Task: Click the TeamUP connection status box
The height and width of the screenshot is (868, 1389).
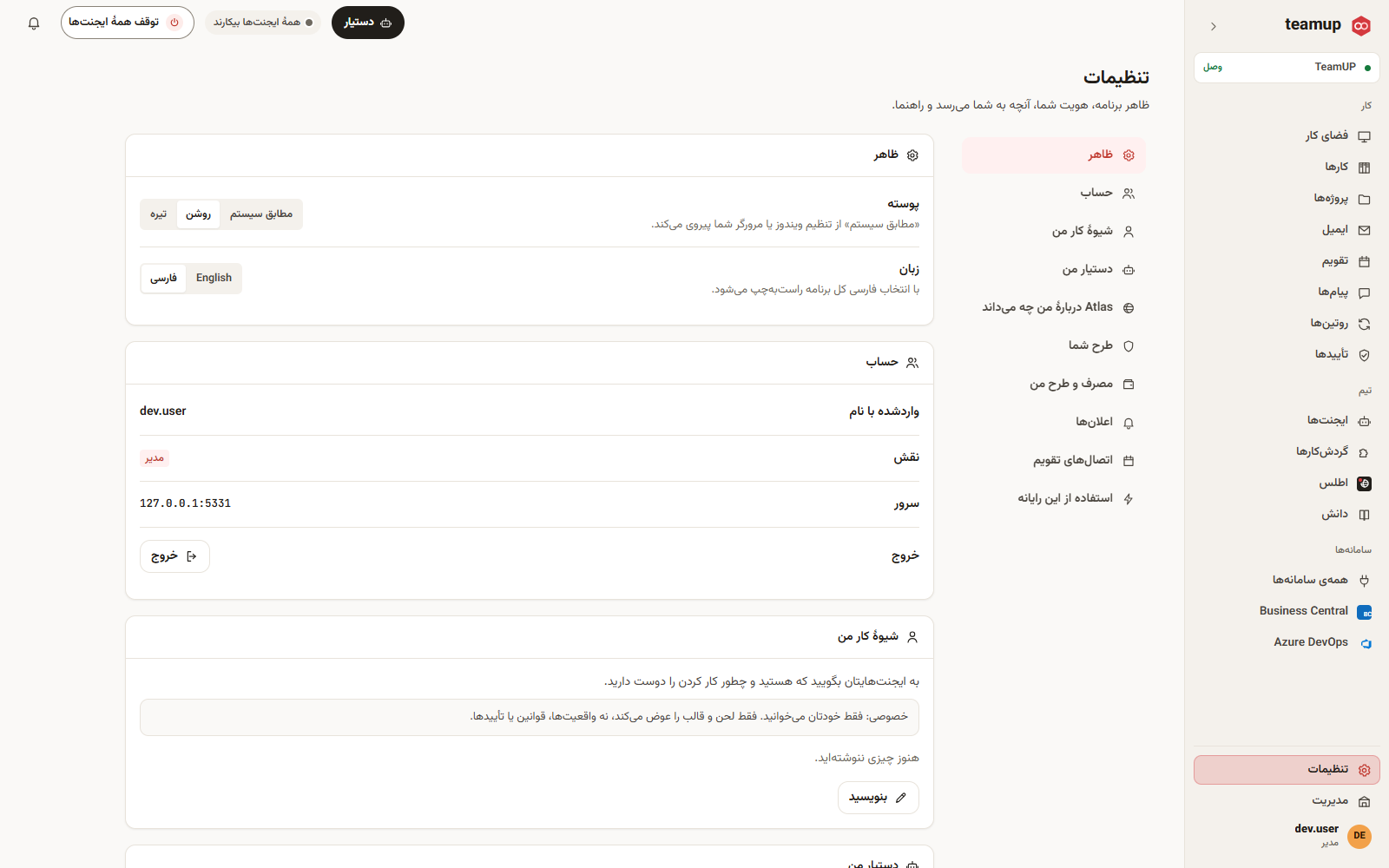Action: 1287,68
